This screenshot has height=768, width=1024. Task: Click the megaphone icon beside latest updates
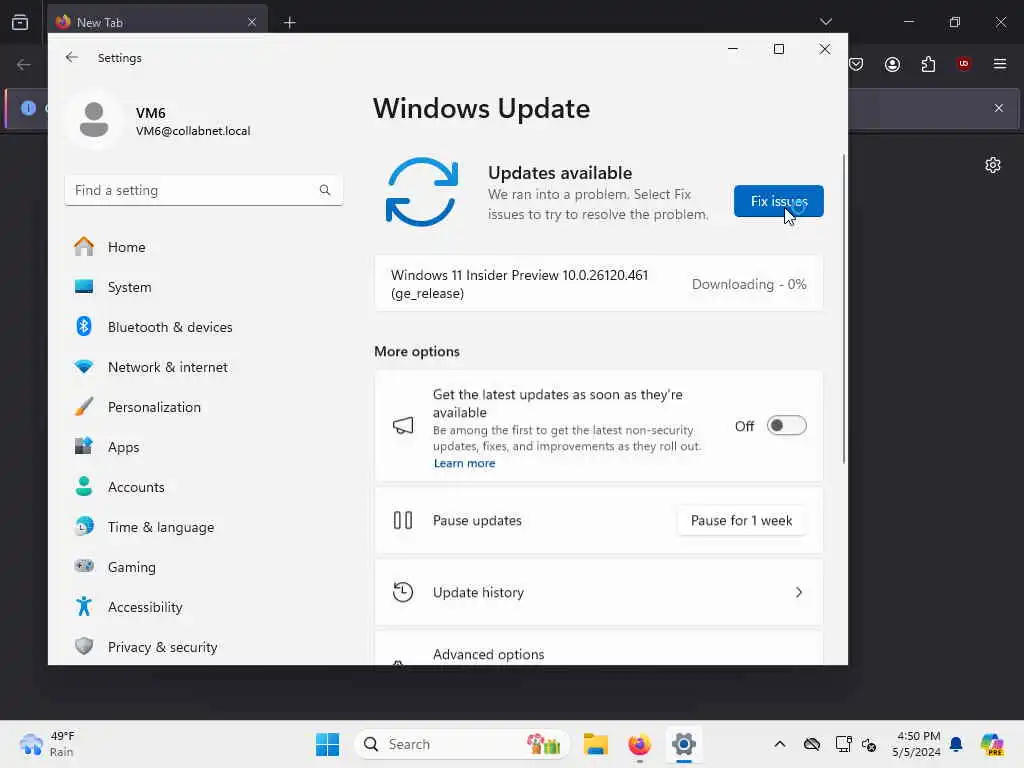tap(403, 426)
